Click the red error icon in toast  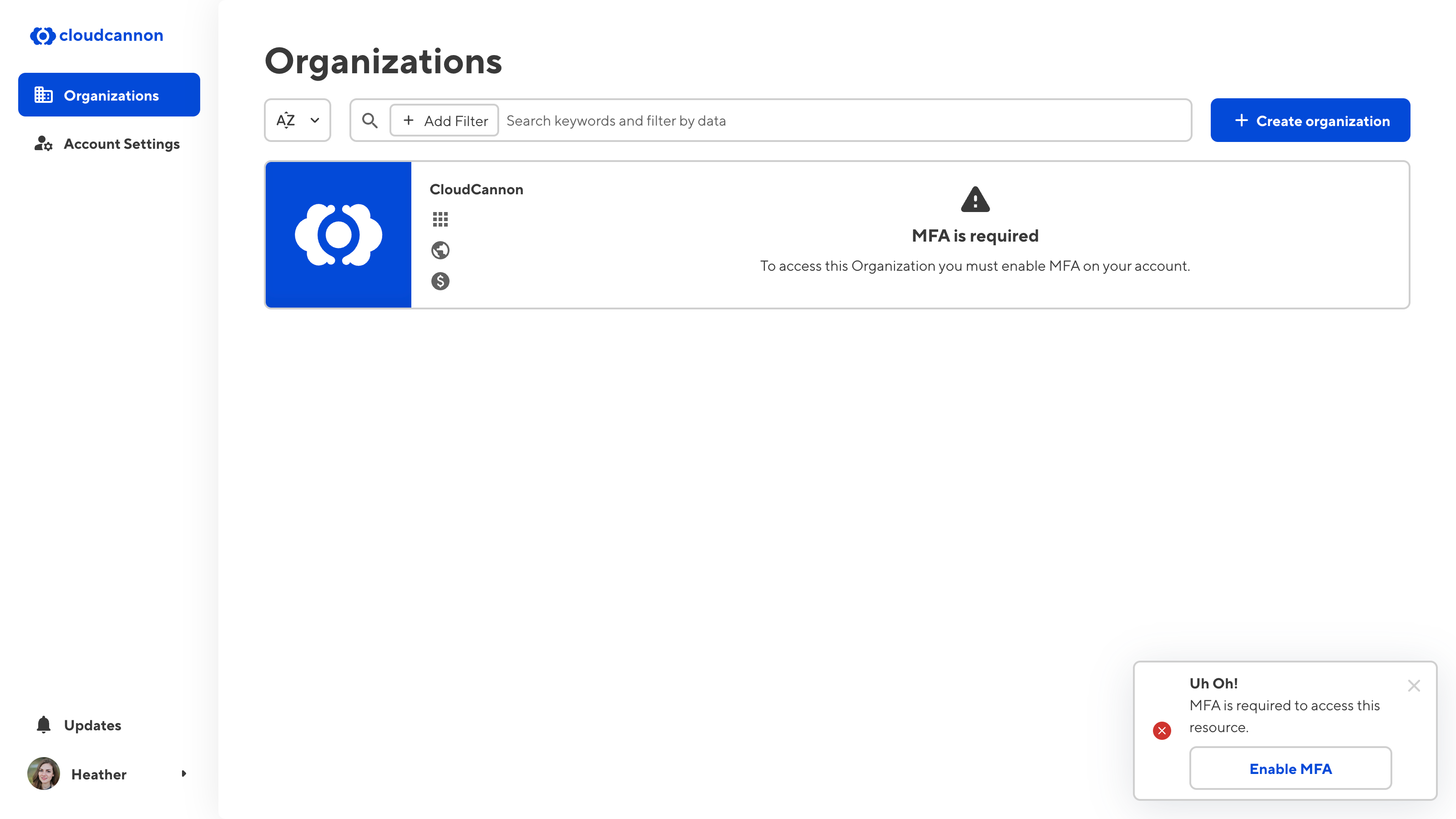pos(1163,730)
